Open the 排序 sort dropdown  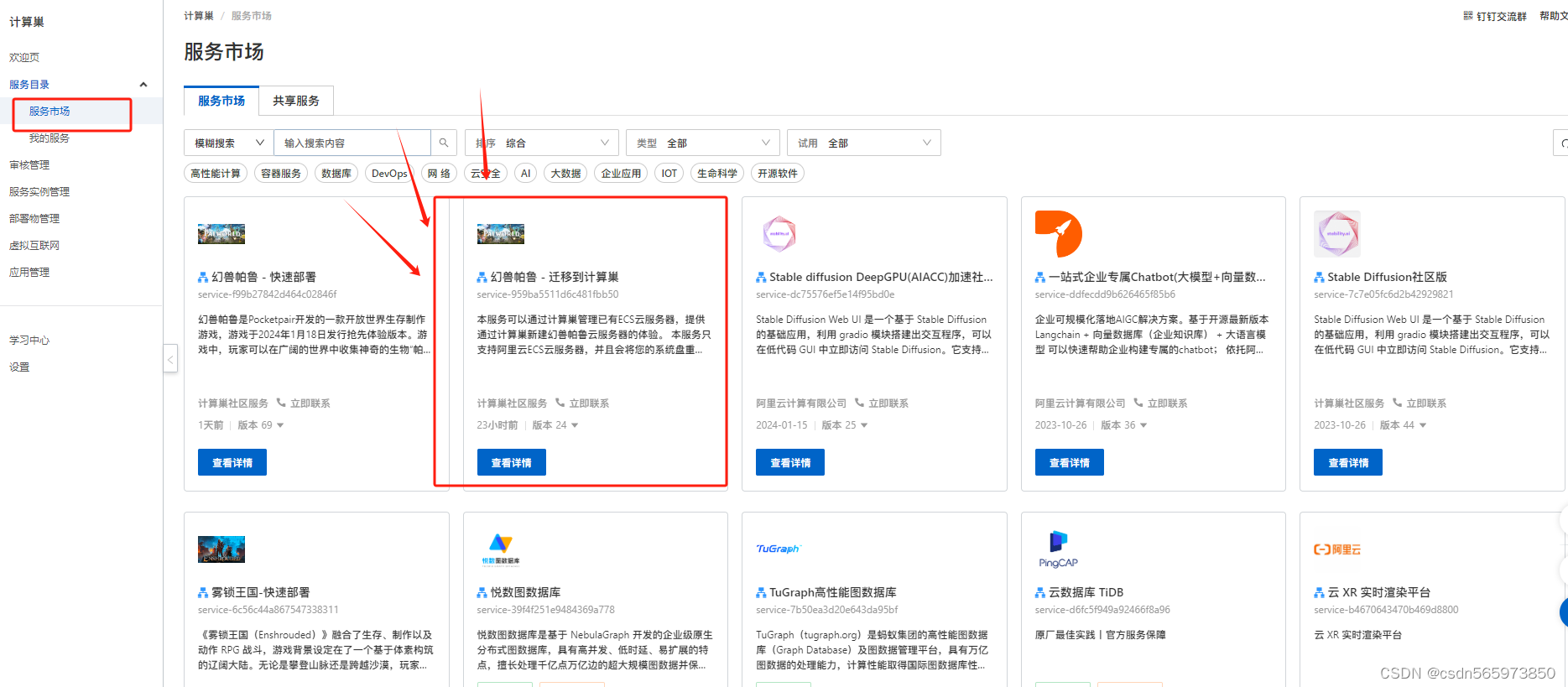point(542,143)
